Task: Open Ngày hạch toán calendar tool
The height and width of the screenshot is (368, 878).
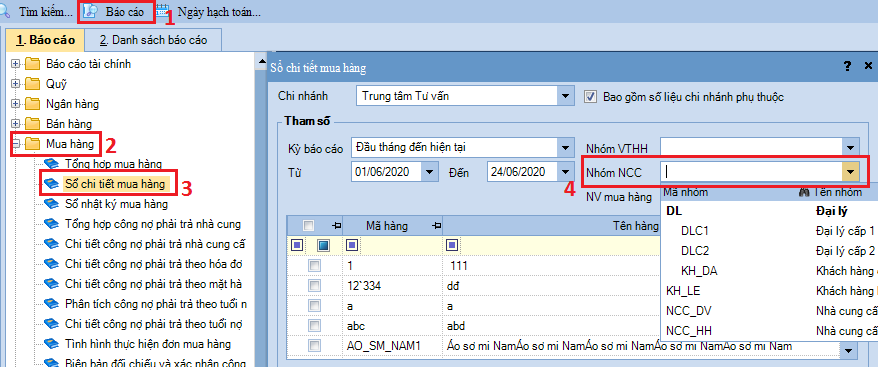Action: (x=208, y=11)
